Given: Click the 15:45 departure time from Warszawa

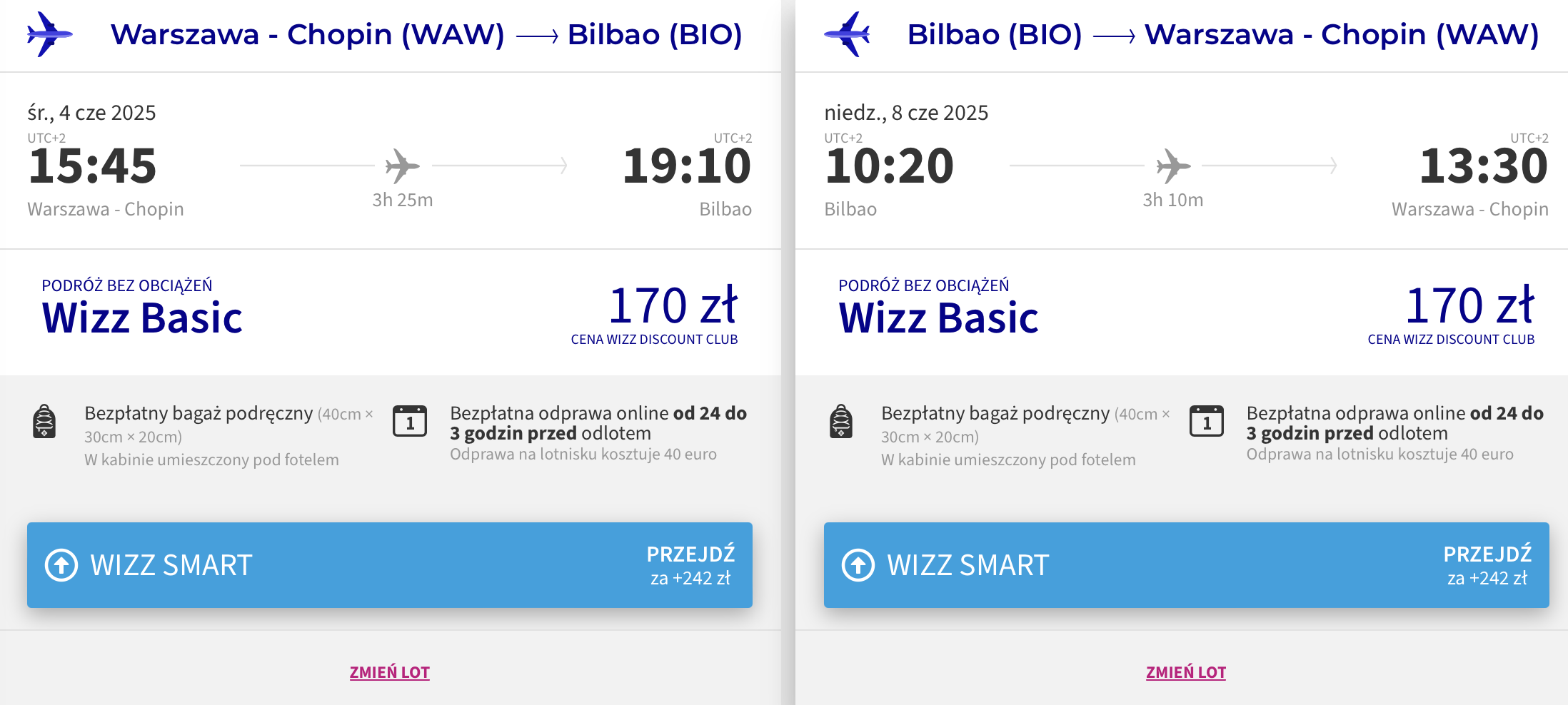Looking at the screenshot, I should [x=92, y=166].
